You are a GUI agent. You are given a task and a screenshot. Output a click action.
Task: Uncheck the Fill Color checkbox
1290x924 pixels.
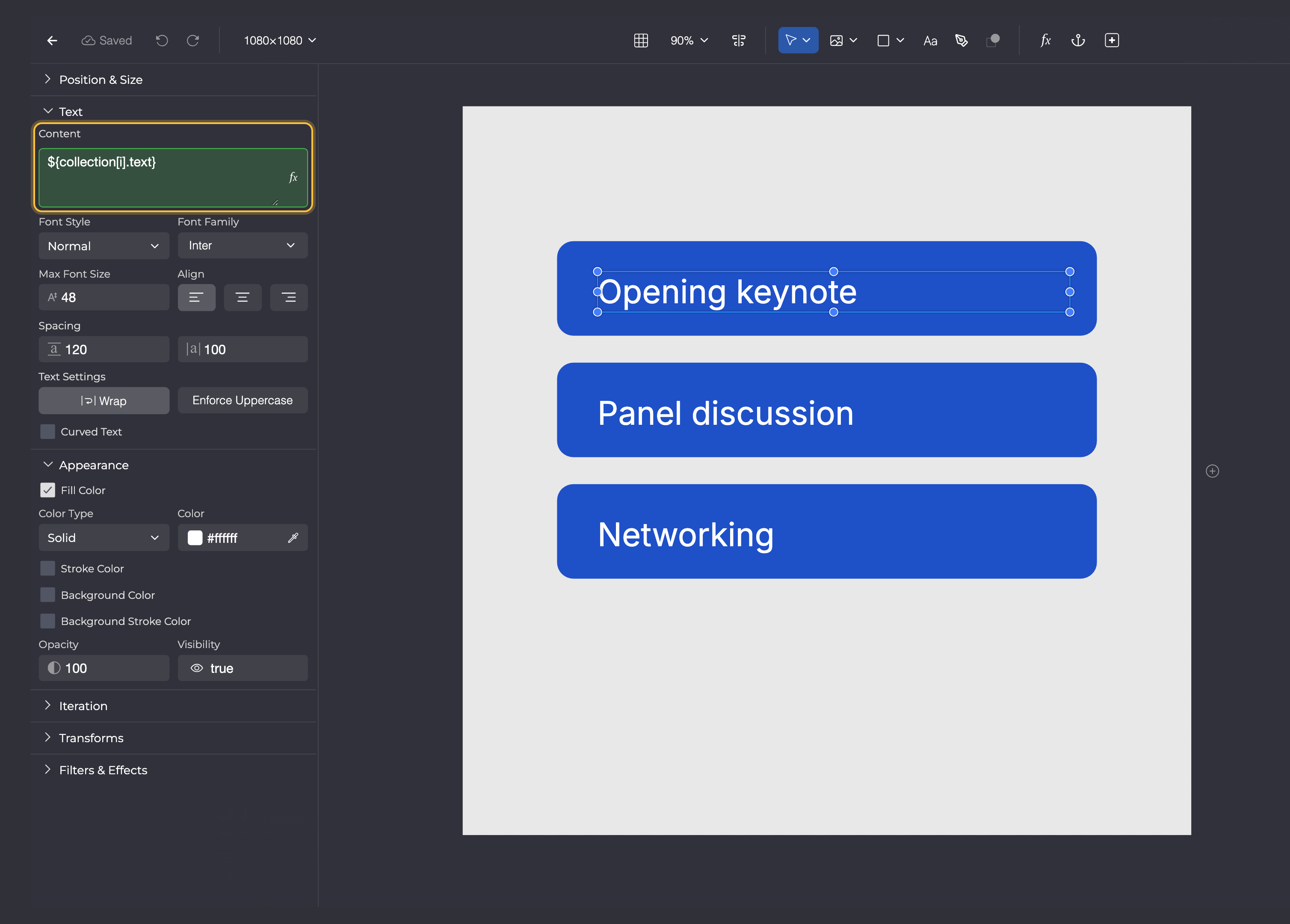point(48,490)
